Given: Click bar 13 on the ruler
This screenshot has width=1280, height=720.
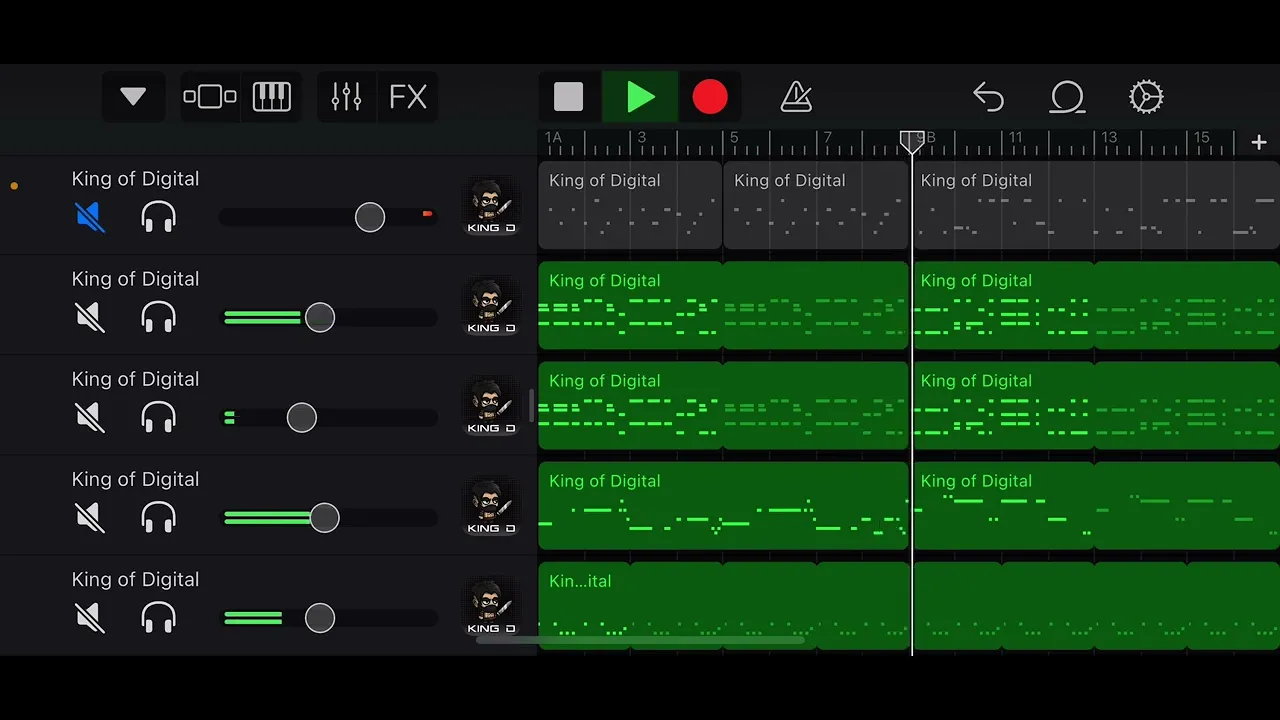Looking at the screenshot, I should (1109, 137).
